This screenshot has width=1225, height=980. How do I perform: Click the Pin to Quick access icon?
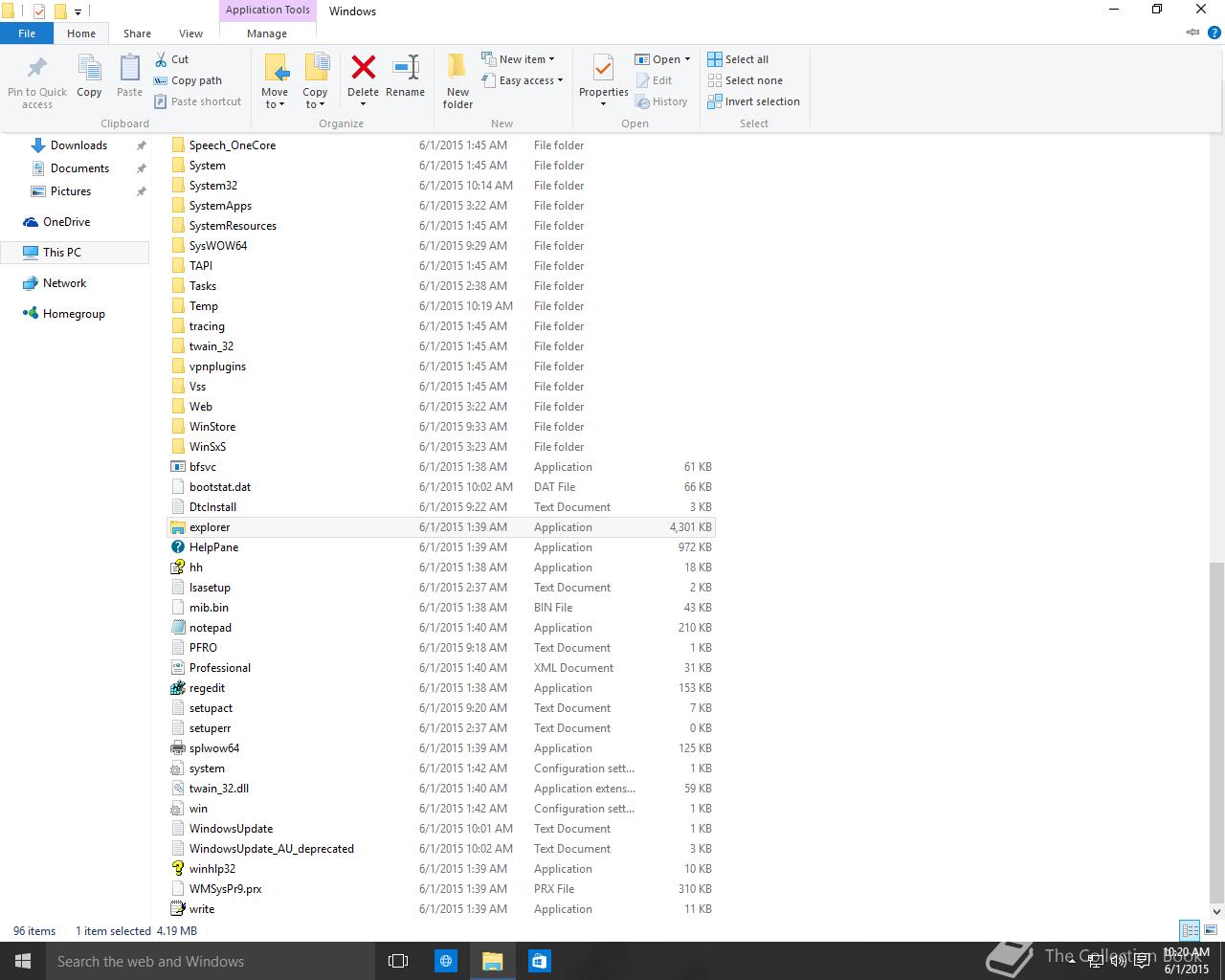(x=37, y=69)
